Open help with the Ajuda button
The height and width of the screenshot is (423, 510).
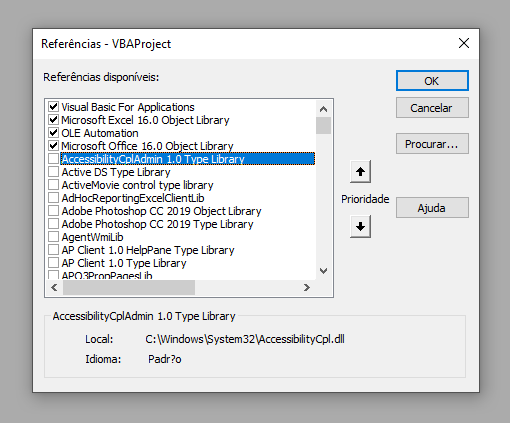(x=432, y=208)
